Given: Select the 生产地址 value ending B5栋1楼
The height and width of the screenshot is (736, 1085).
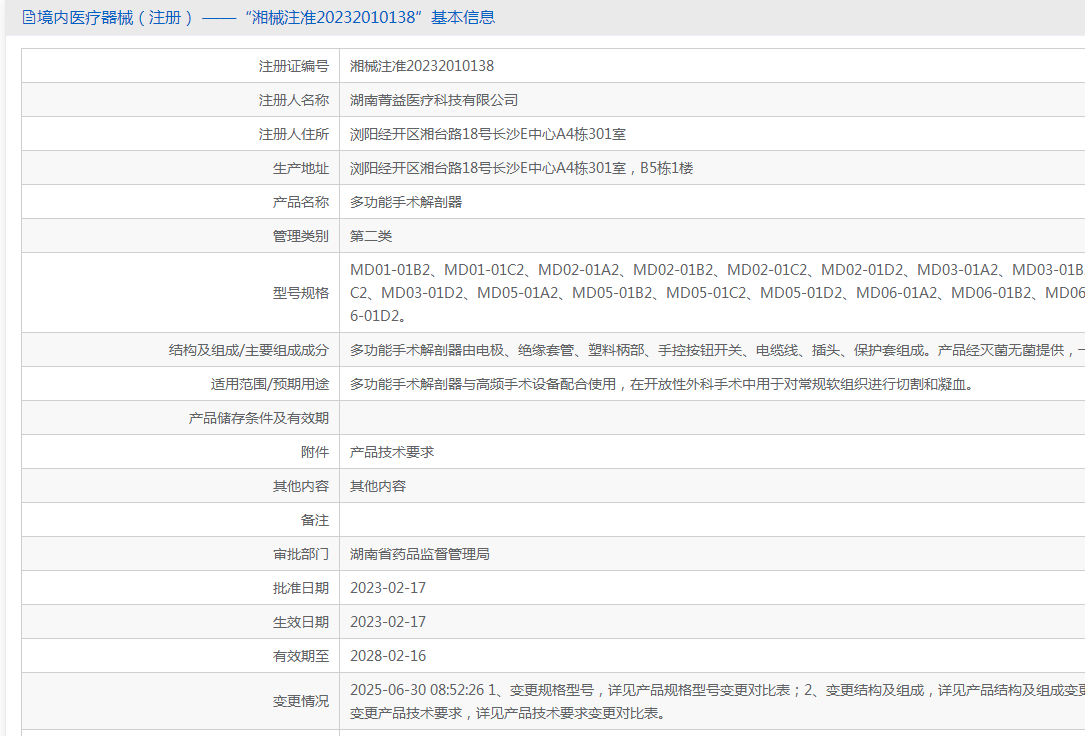Looking at the screenshot, I should pyautogui.click(x=521, y=167).
